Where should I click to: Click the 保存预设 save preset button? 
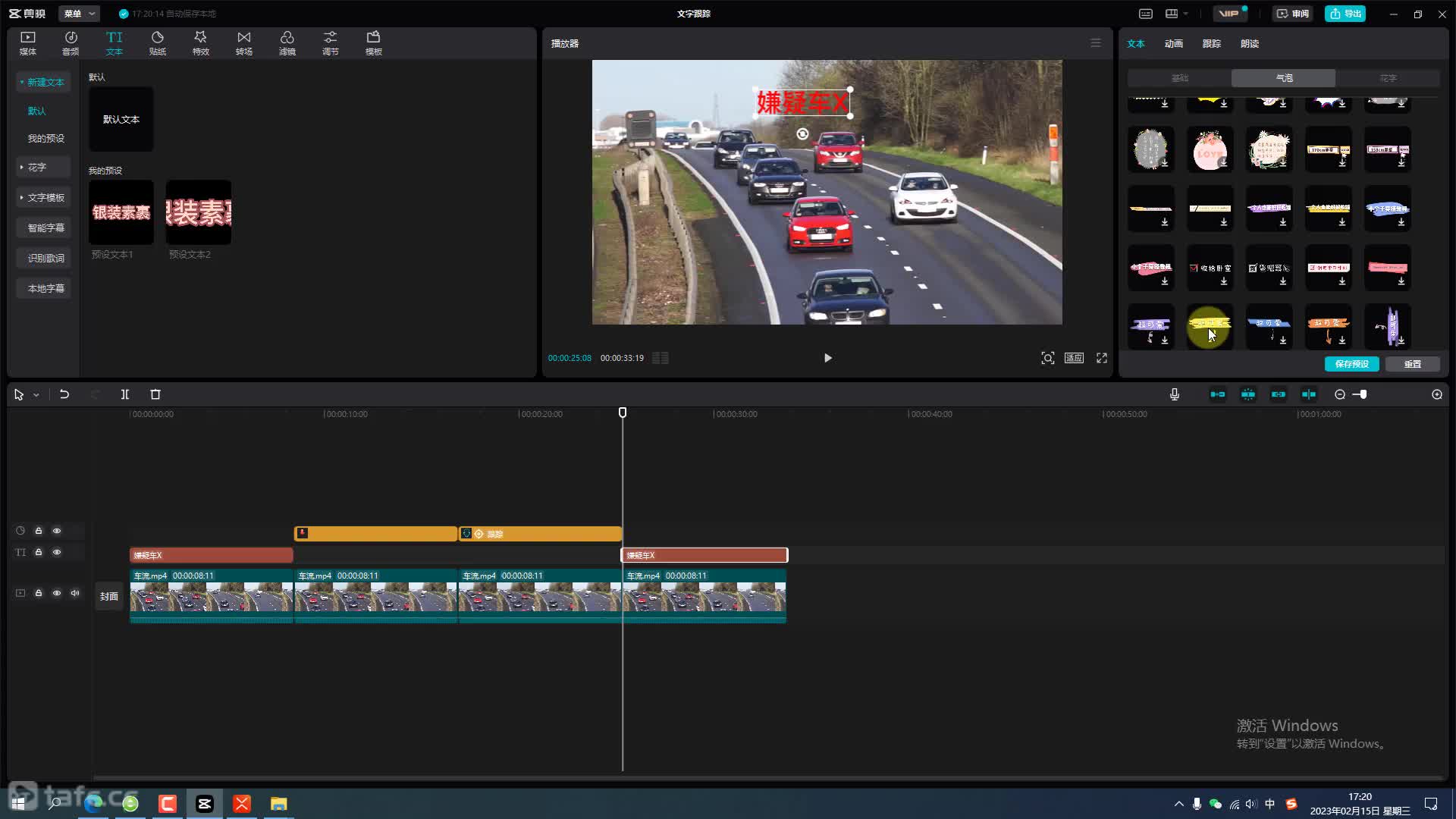pos(1352,364)
